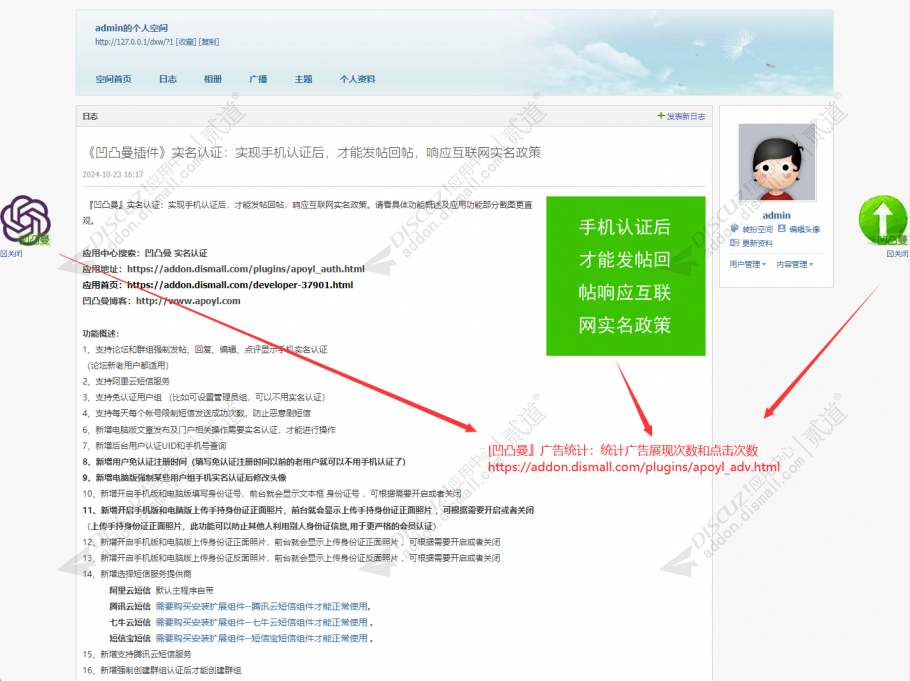Close the right floating ad via 关闭
Image resolution: width=910 pixels, height=681 pixels.
(x=897, y=254)
